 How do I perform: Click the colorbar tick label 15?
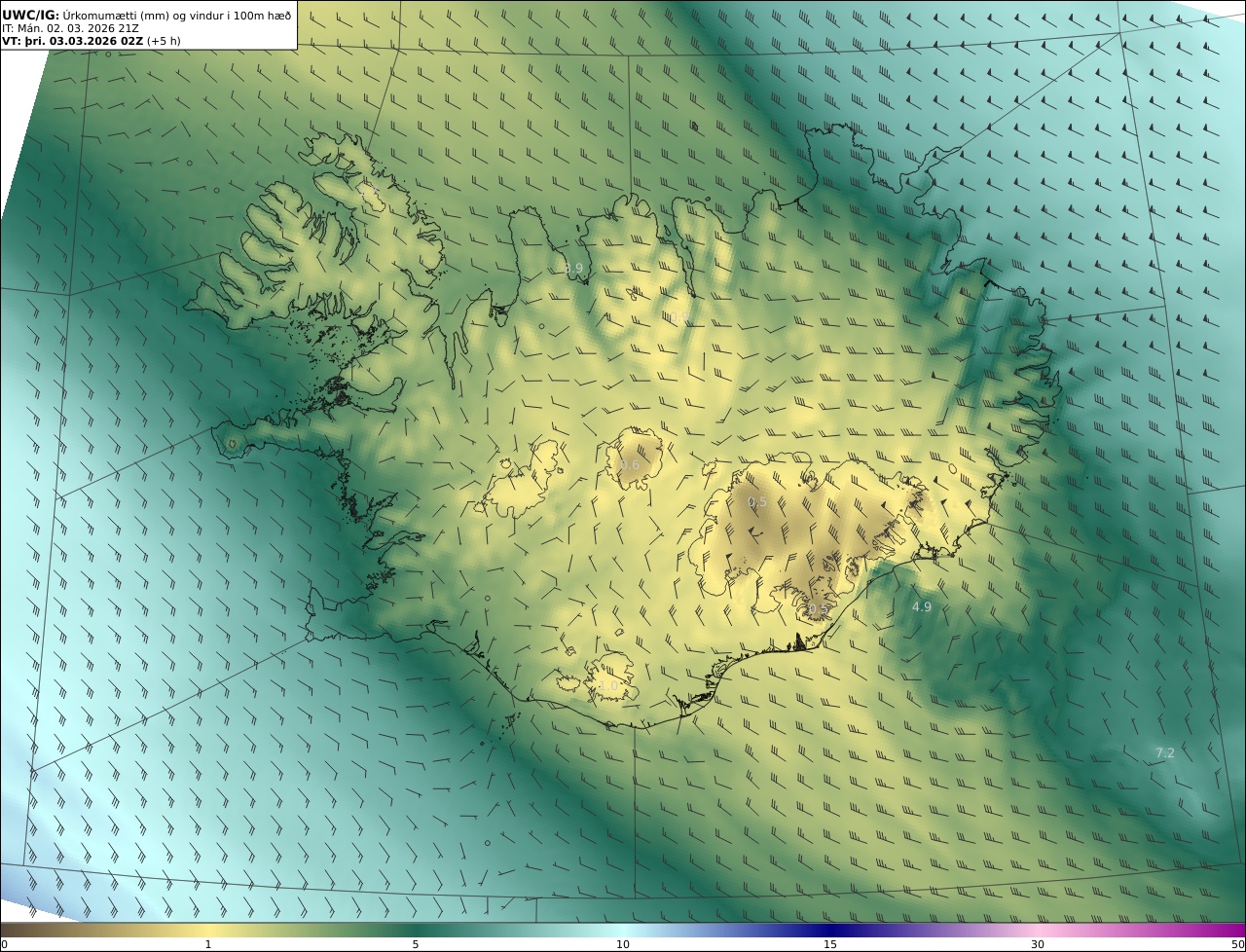coord(830,944)
